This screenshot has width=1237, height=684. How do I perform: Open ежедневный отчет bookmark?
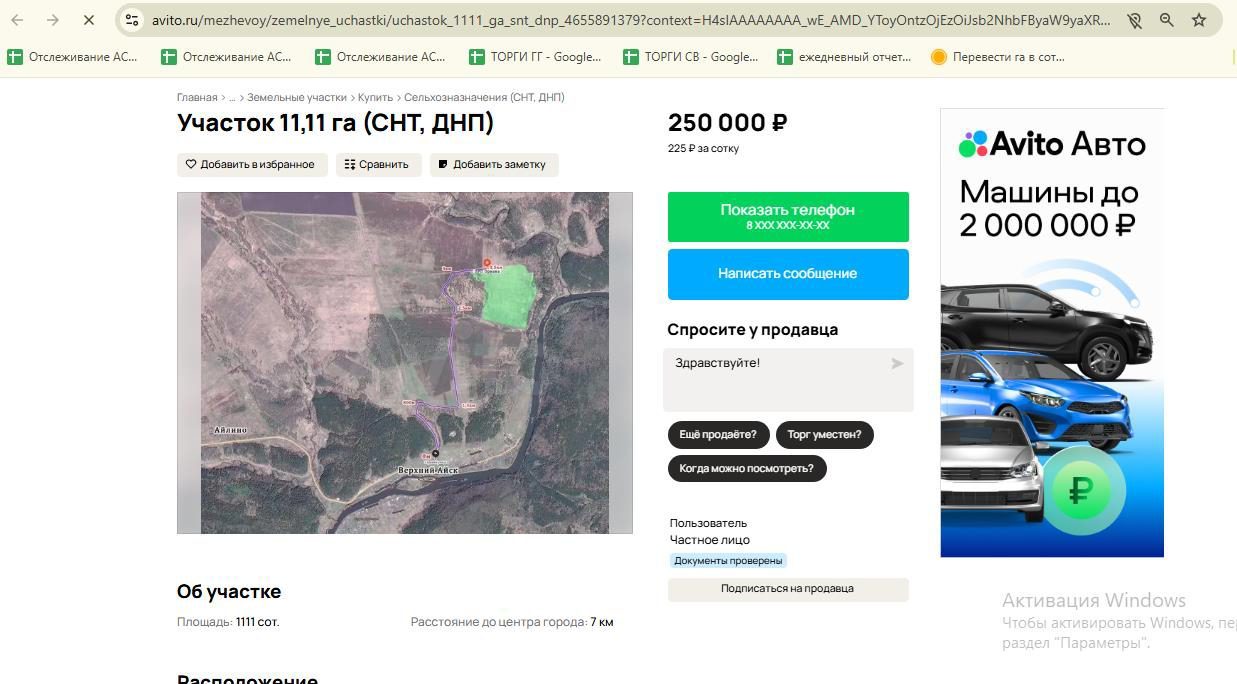pos(844,57)
